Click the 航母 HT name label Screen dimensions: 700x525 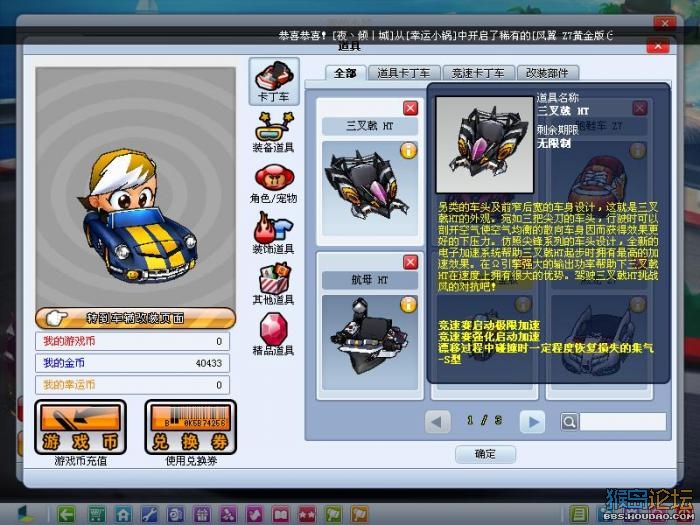370,280
